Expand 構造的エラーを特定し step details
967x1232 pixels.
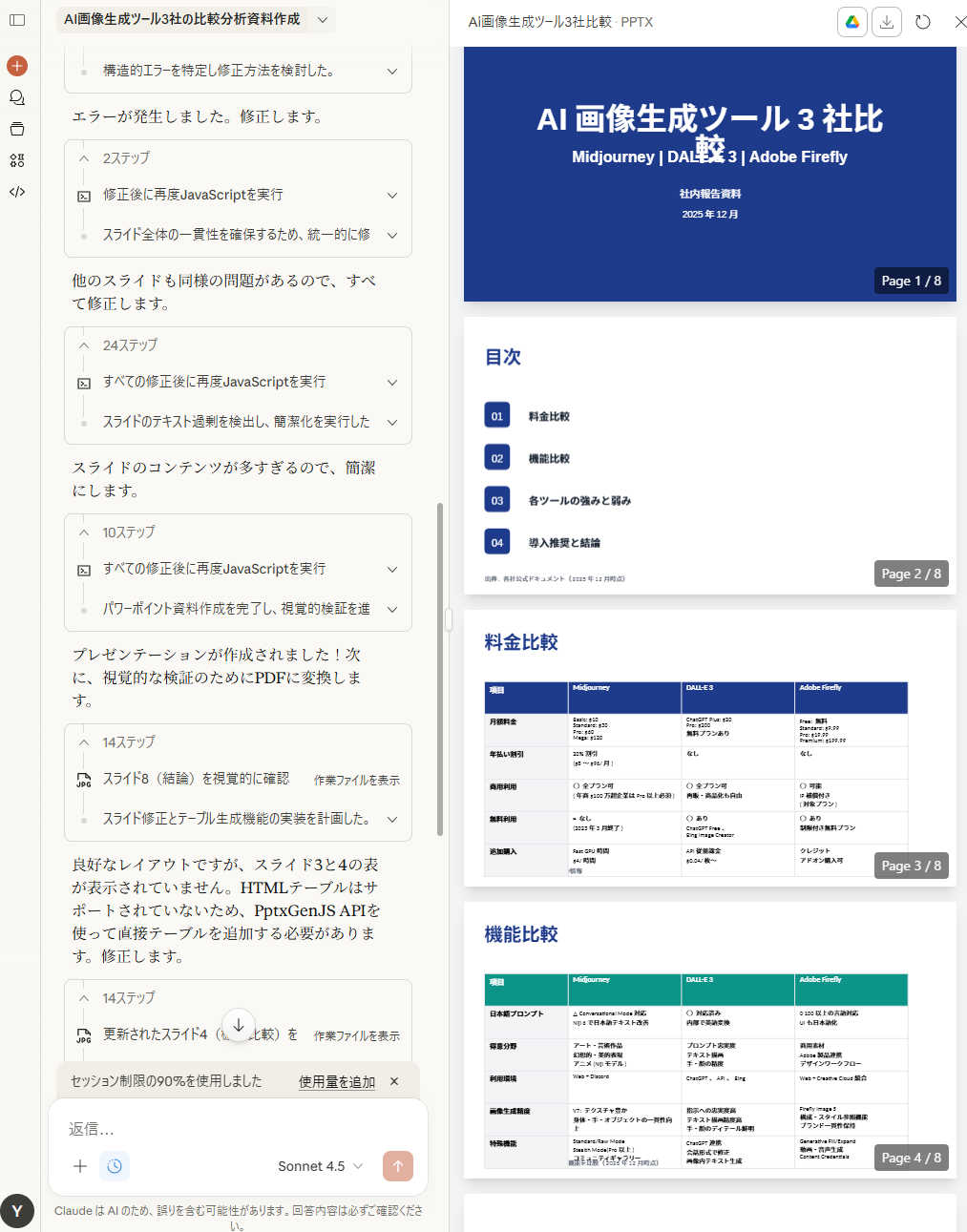[x=392, y=72]
